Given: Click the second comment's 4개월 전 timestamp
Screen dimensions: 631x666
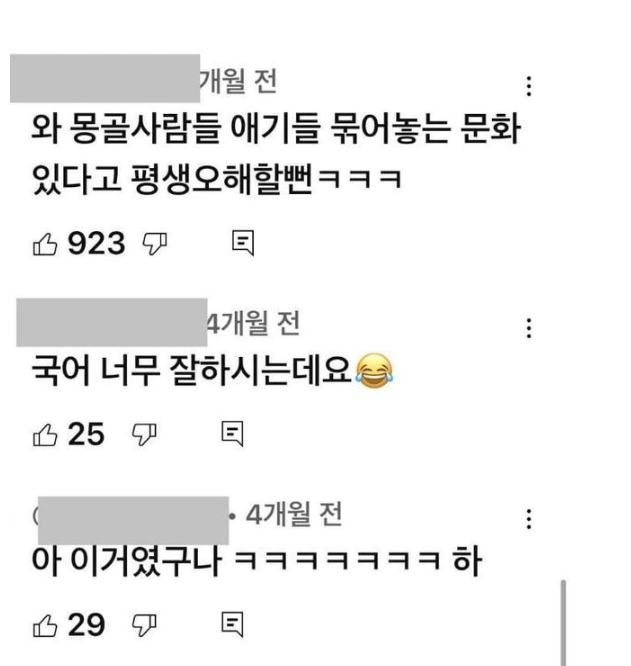Looking at the screenshot, I should 254,323.
